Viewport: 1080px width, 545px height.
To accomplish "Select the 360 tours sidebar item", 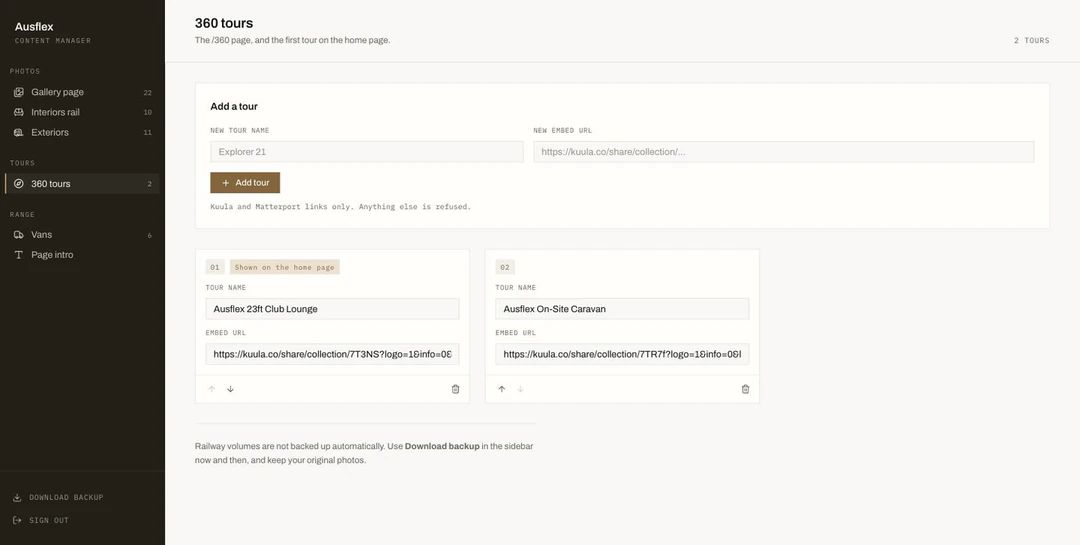I will coord(82,184).
